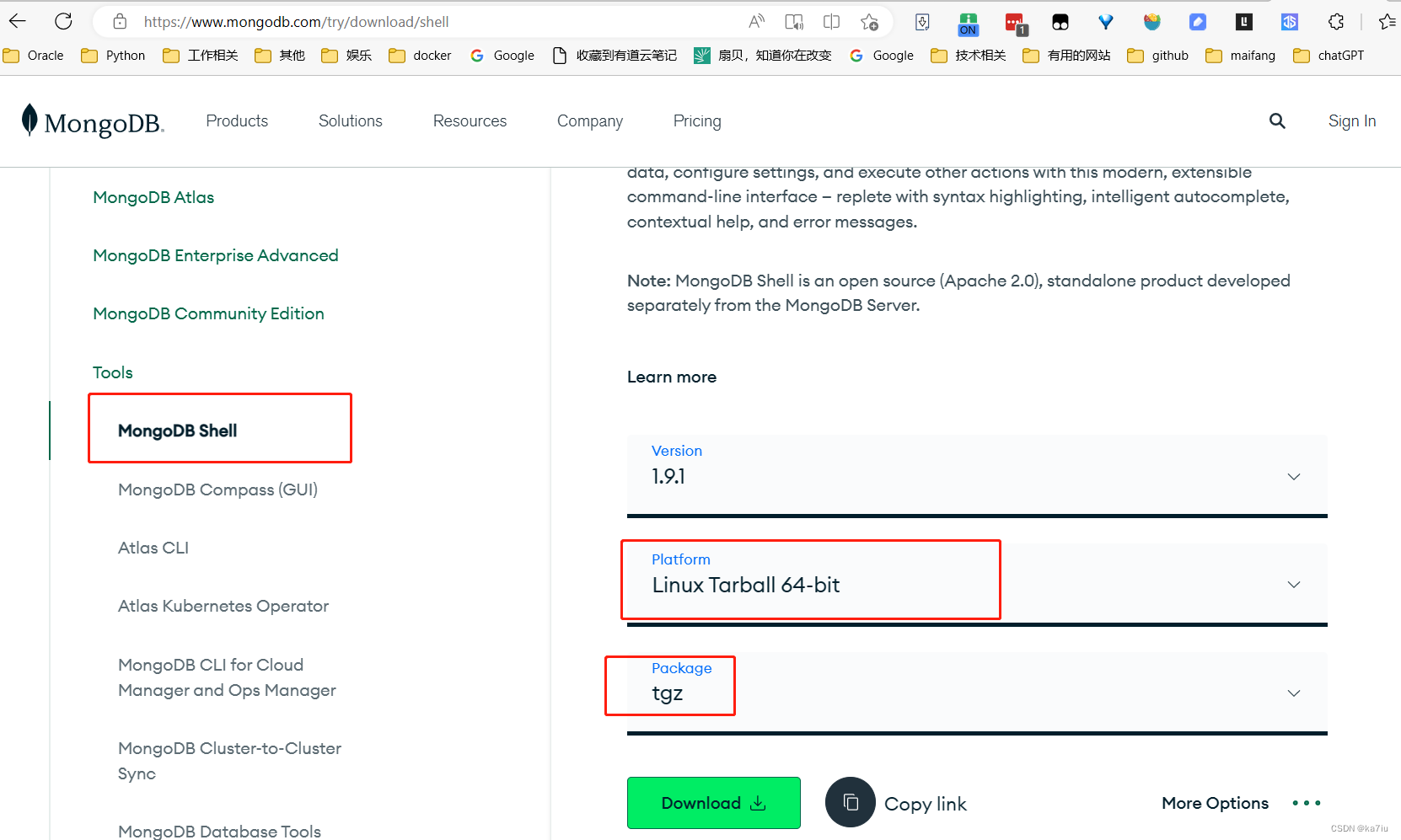Image resolution: width=1401 pixels, height=840 pixels.
Task: Refresh the page
Action: (63, 21)
